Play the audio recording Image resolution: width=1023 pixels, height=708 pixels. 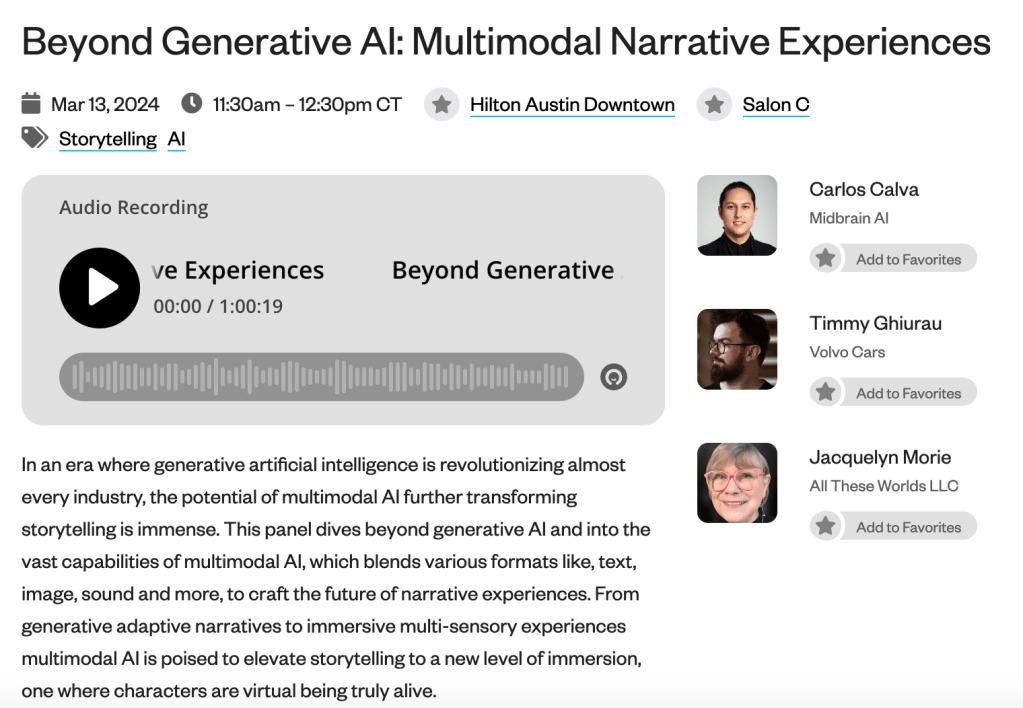99,288
